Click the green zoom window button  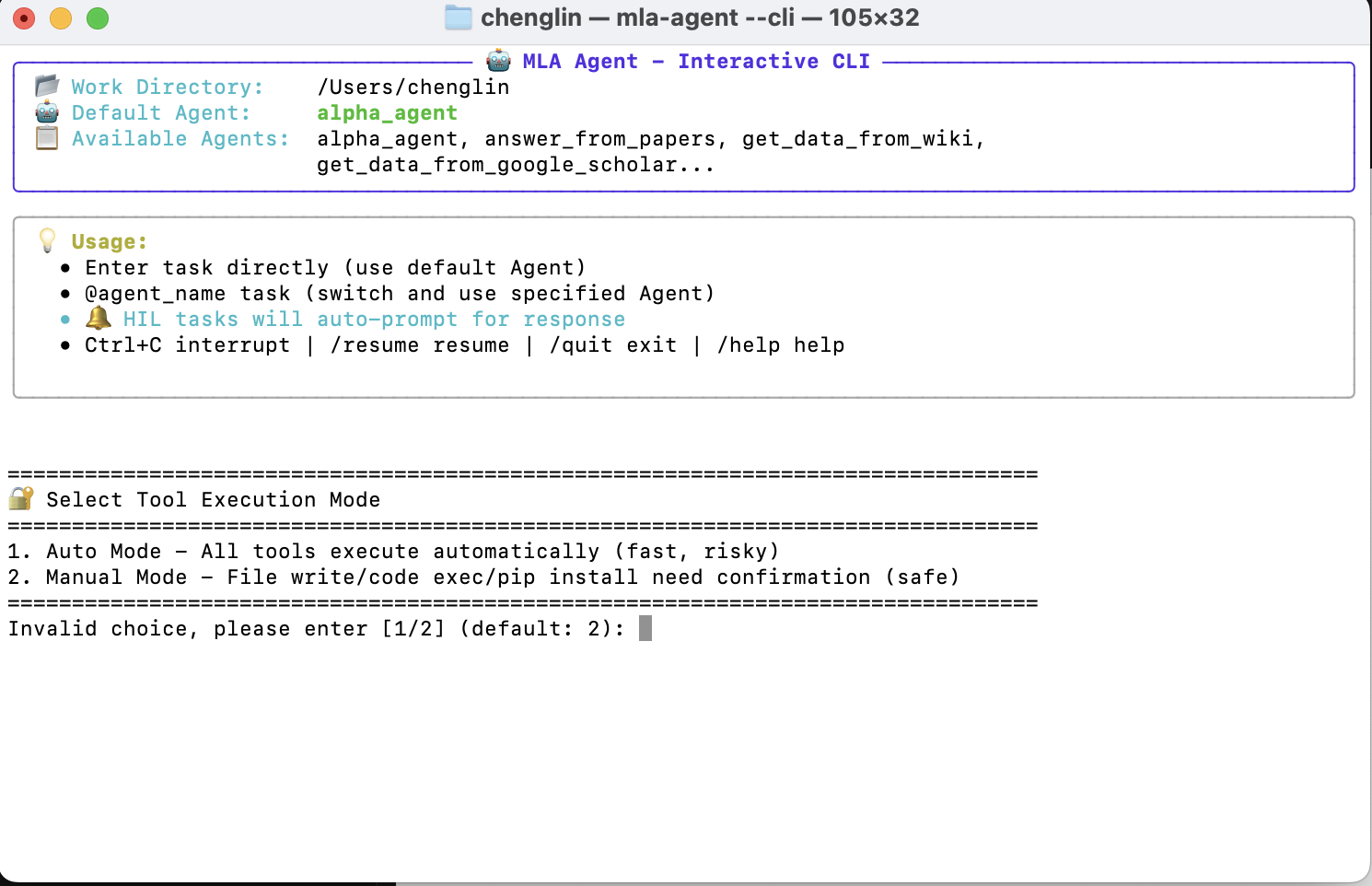coord(98,17)
